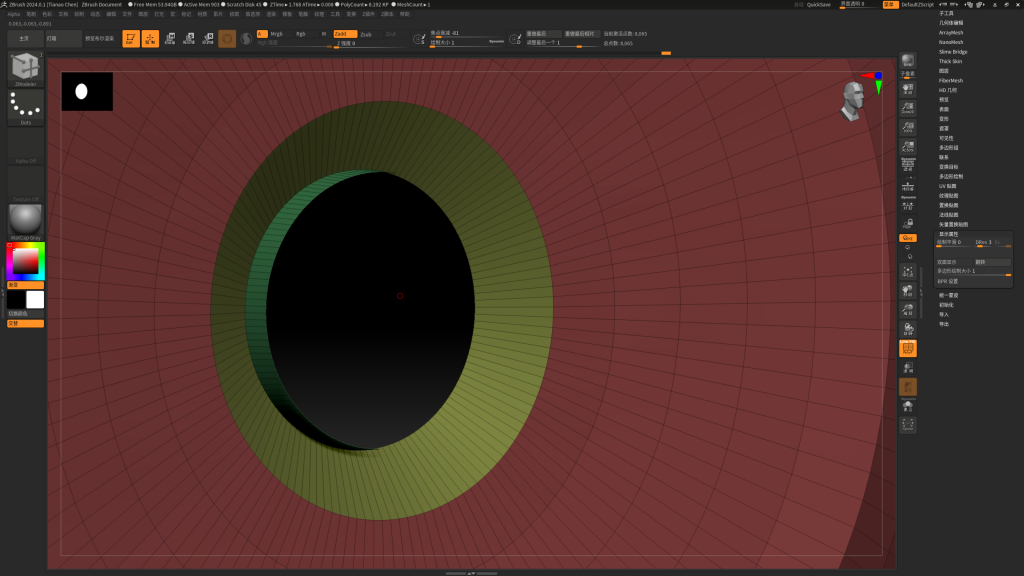Click the DefaultZScript button
1024x576 pixels.
[x=917, y=5]
